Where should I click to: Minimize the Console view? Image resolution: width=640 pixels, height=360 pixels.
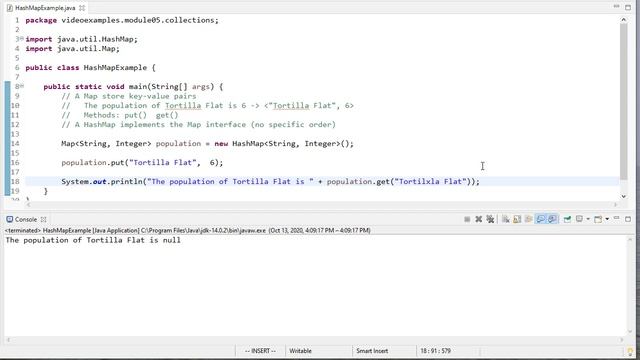pos(617,219)
